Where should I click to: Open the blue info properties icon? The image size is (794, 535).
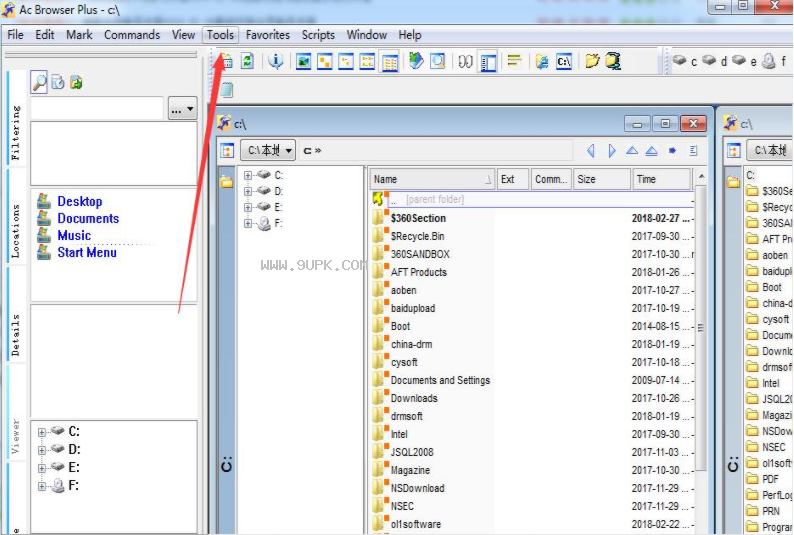point(276,61)
